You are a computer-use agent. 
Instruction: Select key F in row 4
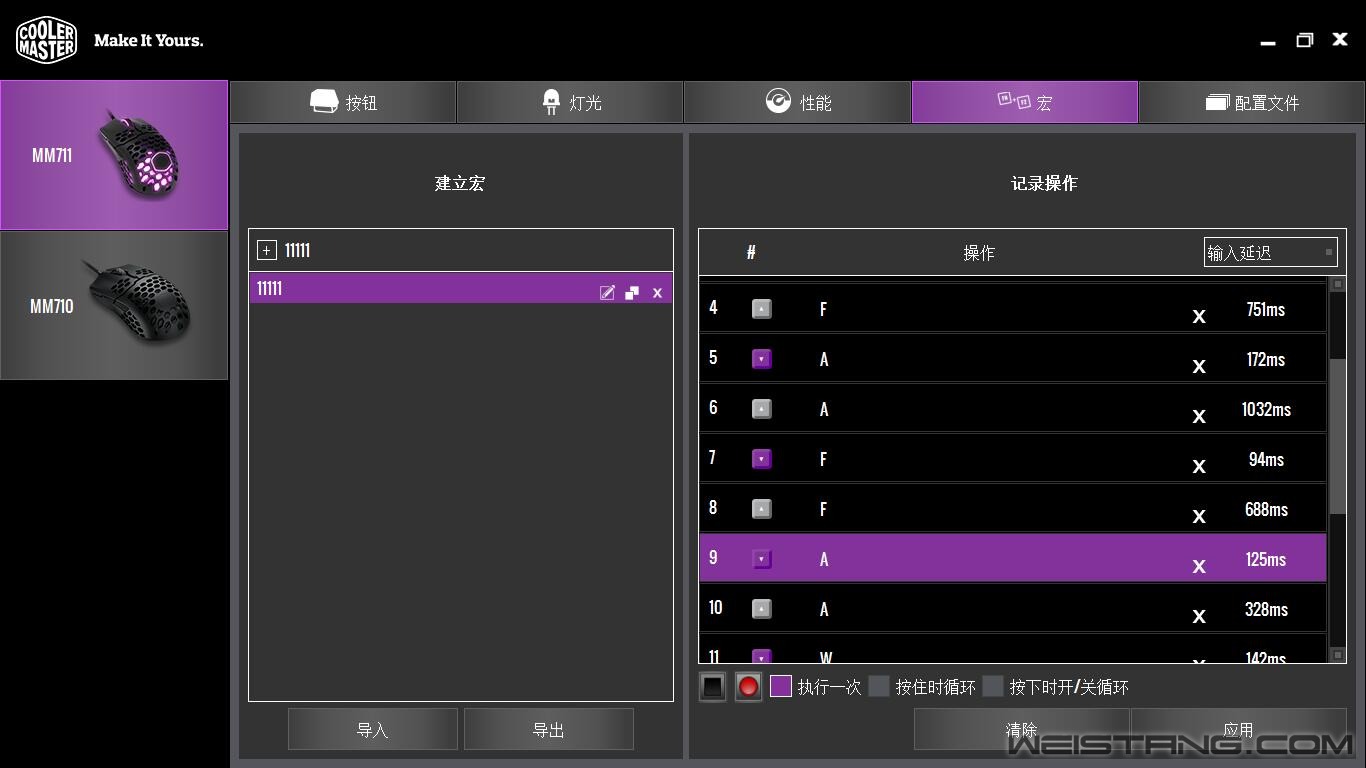point(823,309)
